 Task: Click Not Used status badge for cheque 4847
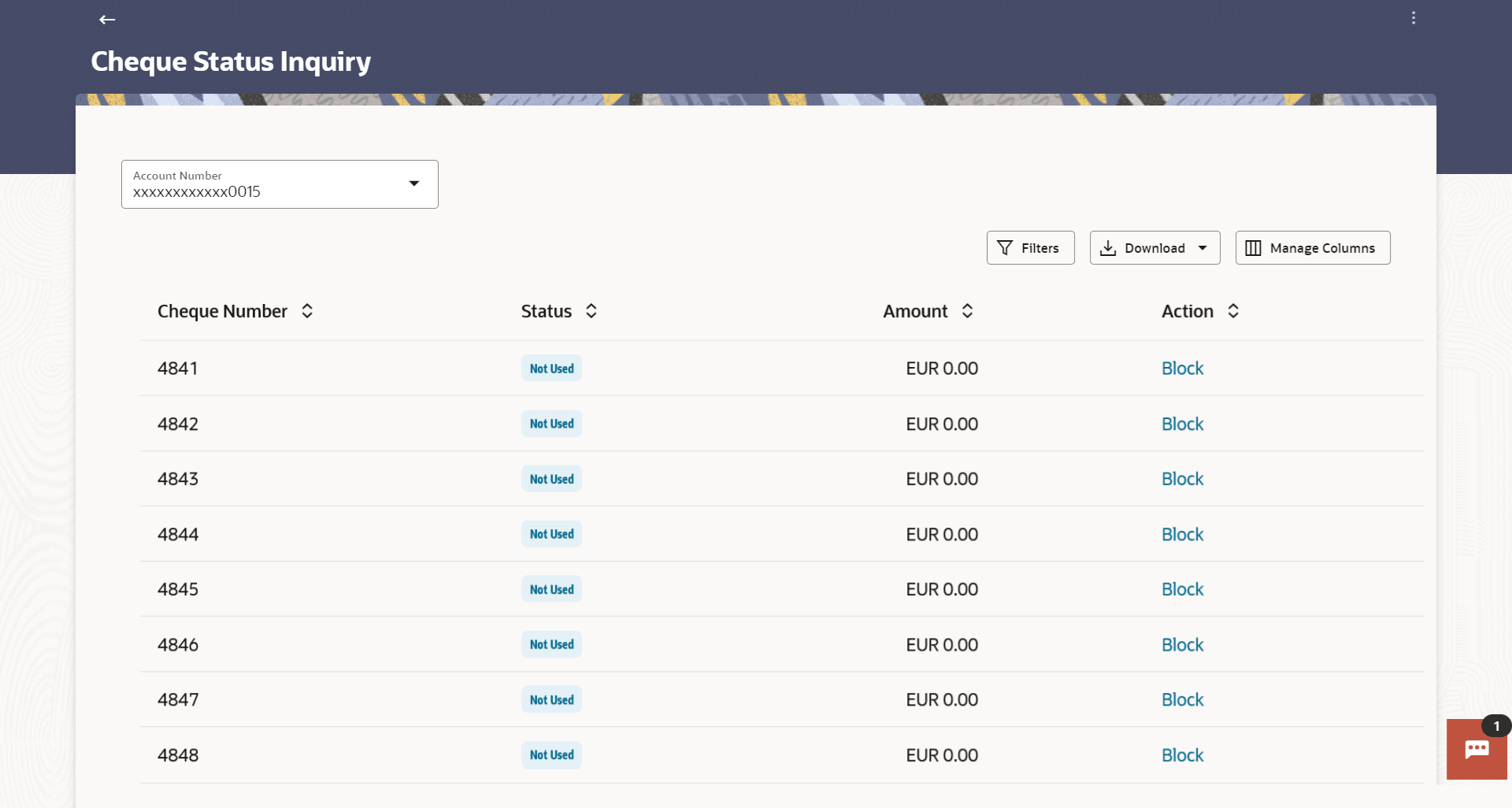click(551, 700)
